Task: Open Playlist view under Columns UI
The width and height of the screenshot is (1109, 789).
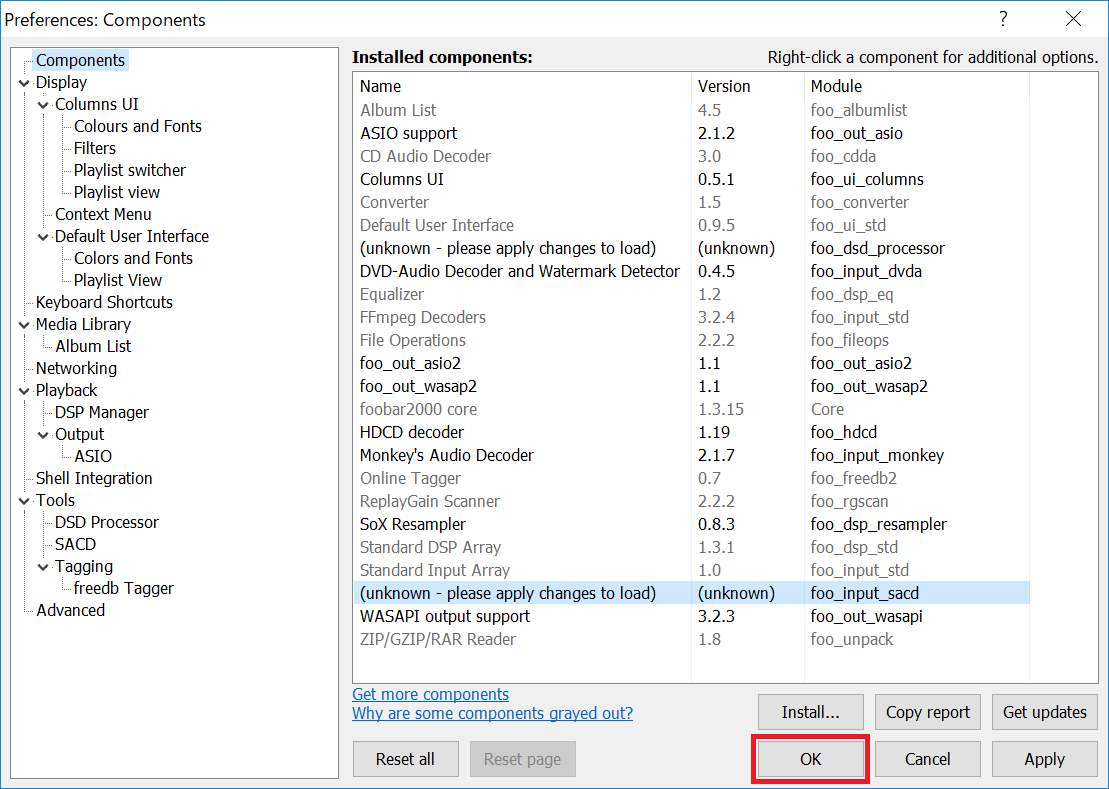Action: tap(117, 192)
